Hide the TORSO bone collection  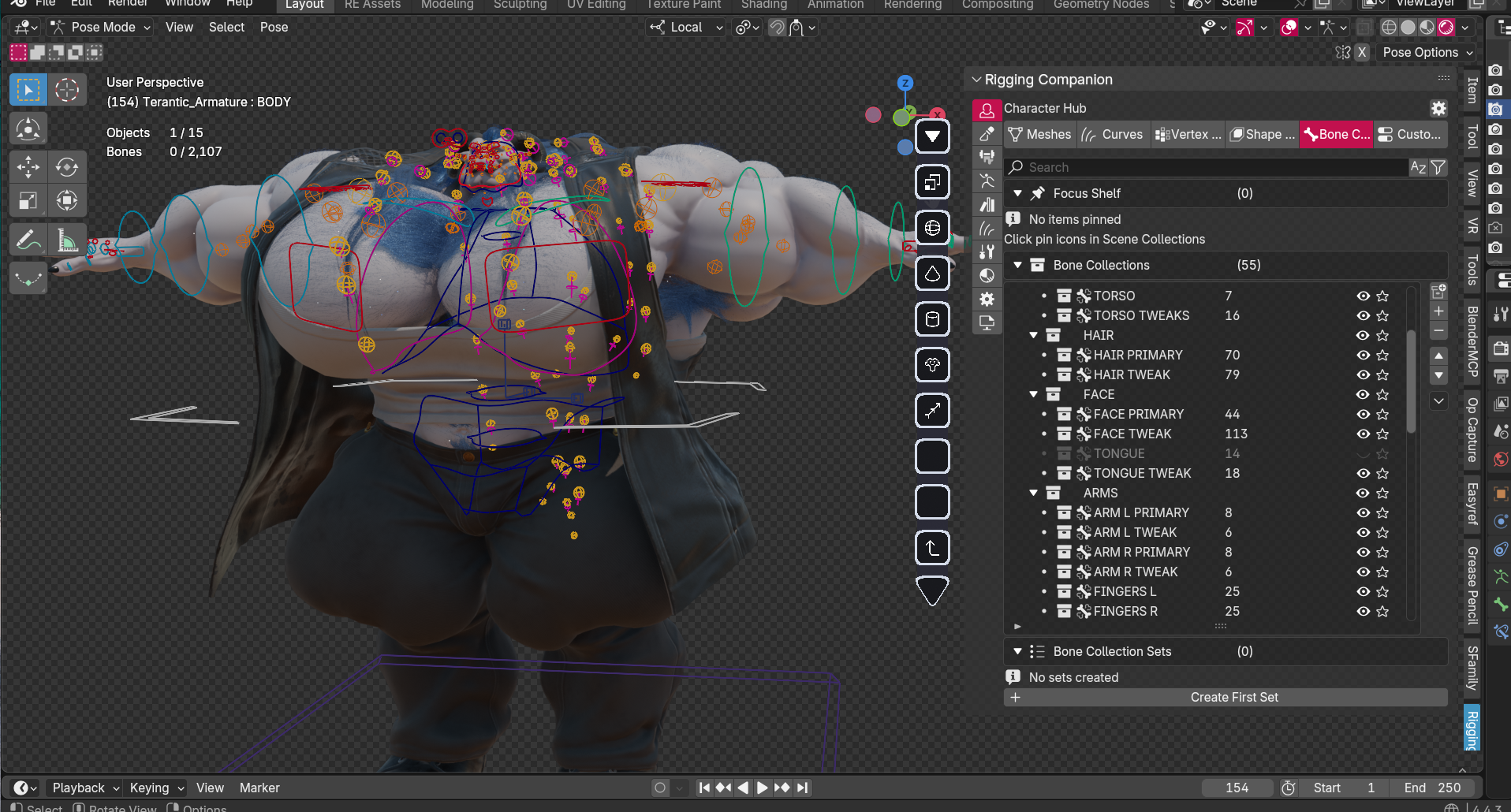pyautogui.click(x=1363, y=296)
